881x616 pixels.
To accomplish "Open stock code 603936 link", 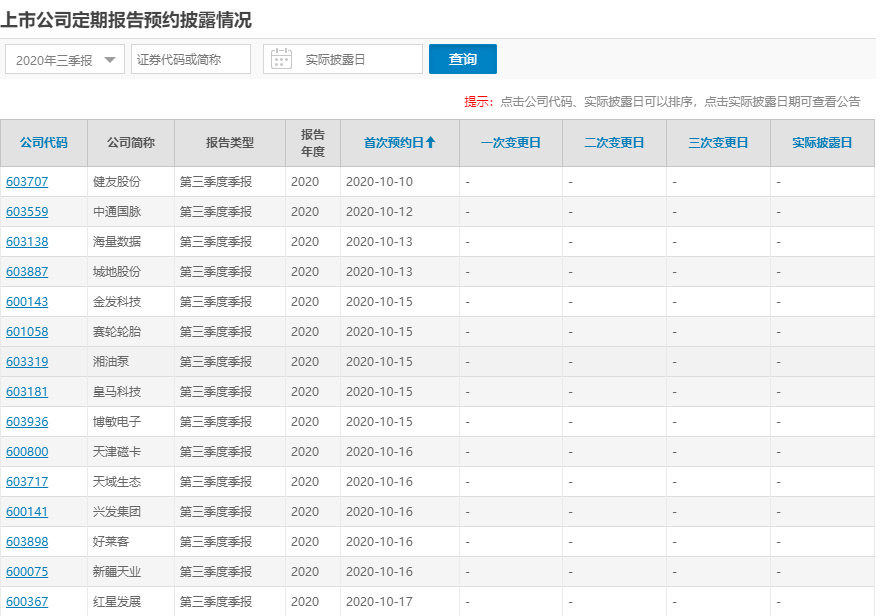I will coord(27,422).
